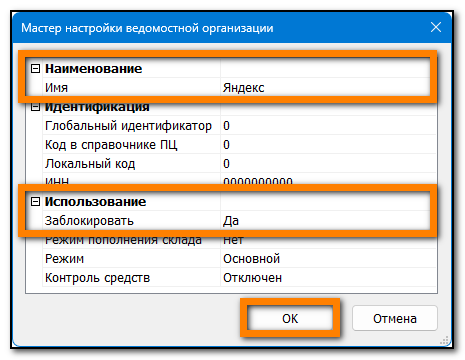Collapse the Наименование section
Viewport: 465px width, 360px height.
click(35, 69)
